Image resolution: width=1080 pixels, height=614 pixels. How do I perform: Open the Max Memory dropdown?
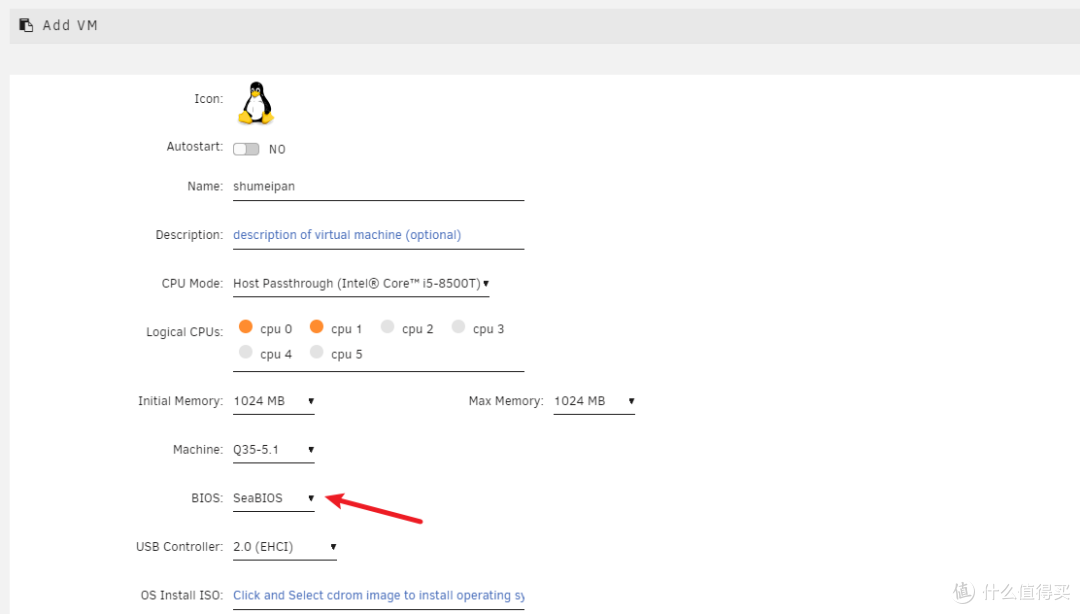click(594, 401)
